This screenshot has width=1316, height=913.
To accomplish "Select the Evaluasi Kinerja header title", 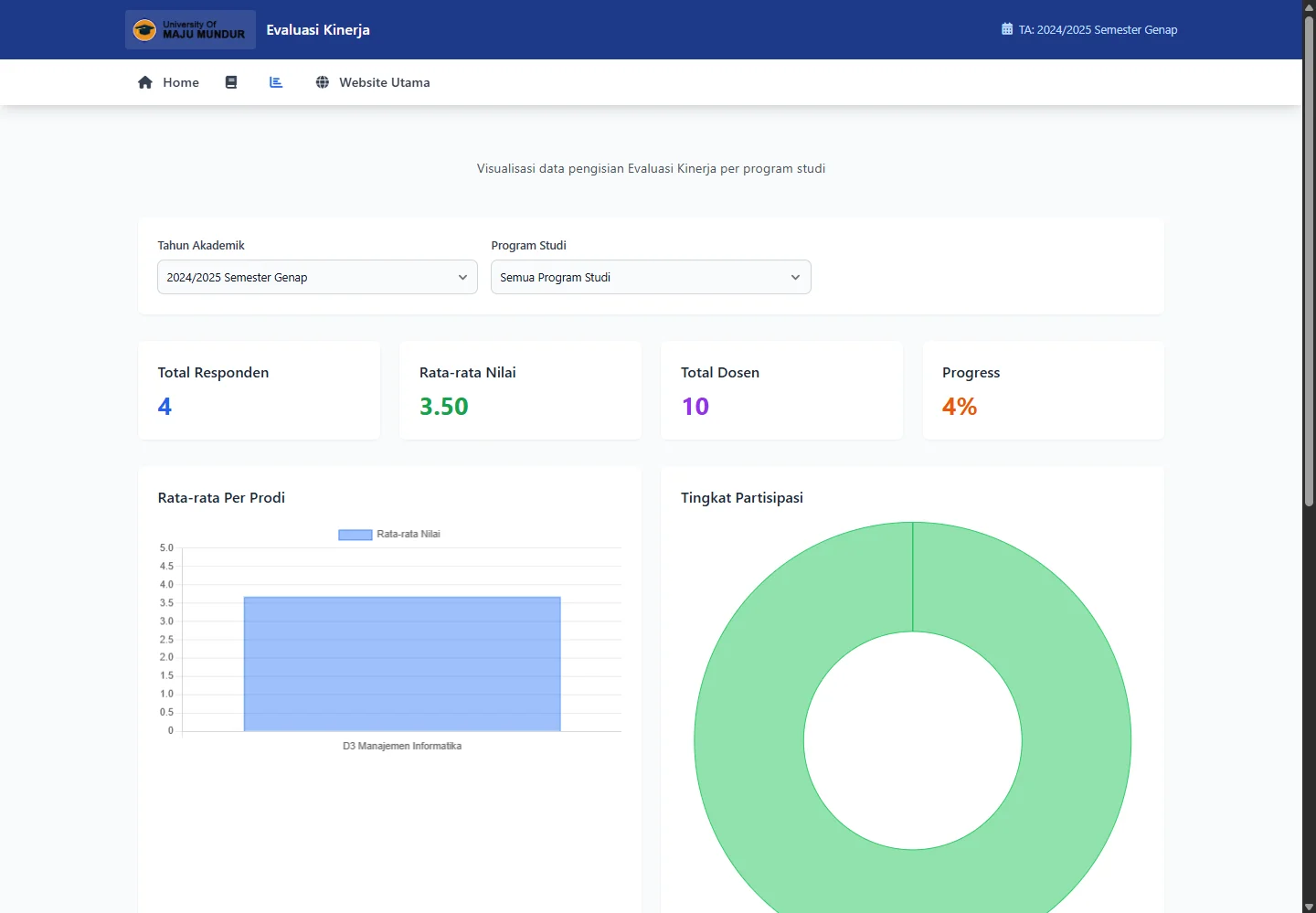I will coord(318,30).
